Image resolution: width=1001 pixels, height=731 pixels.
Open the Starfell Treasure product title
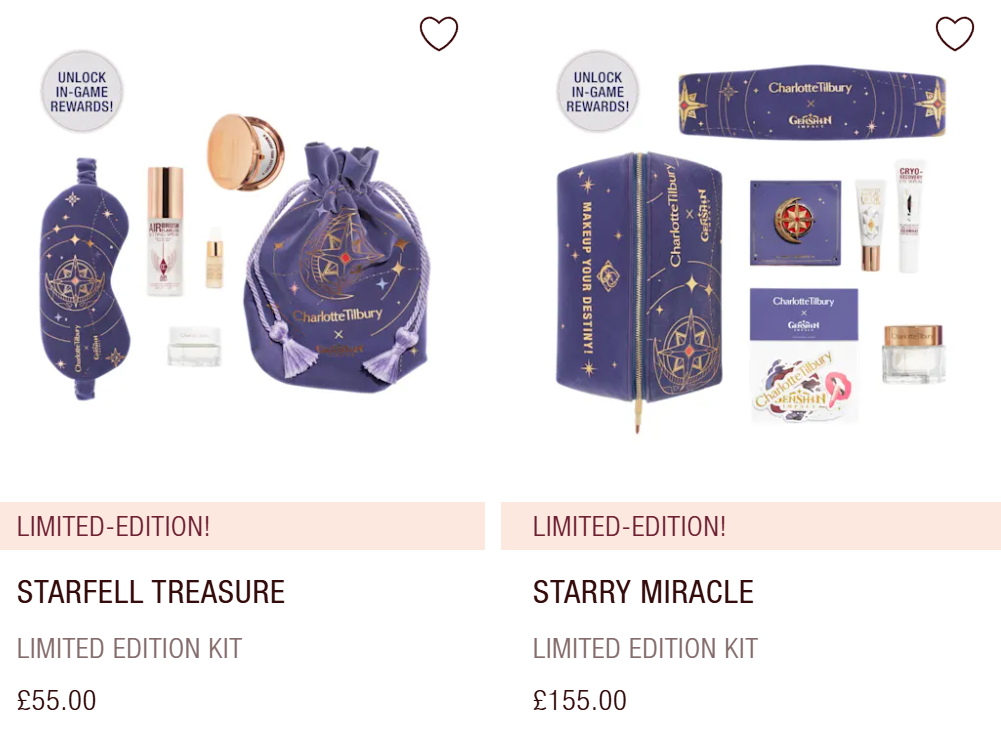[151, 592]
